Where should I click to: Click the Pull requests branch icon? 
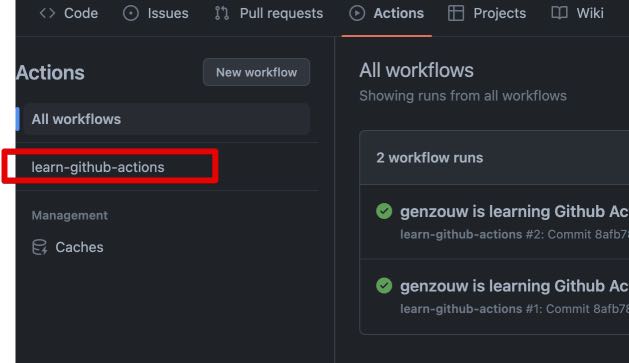pos(221,13)
